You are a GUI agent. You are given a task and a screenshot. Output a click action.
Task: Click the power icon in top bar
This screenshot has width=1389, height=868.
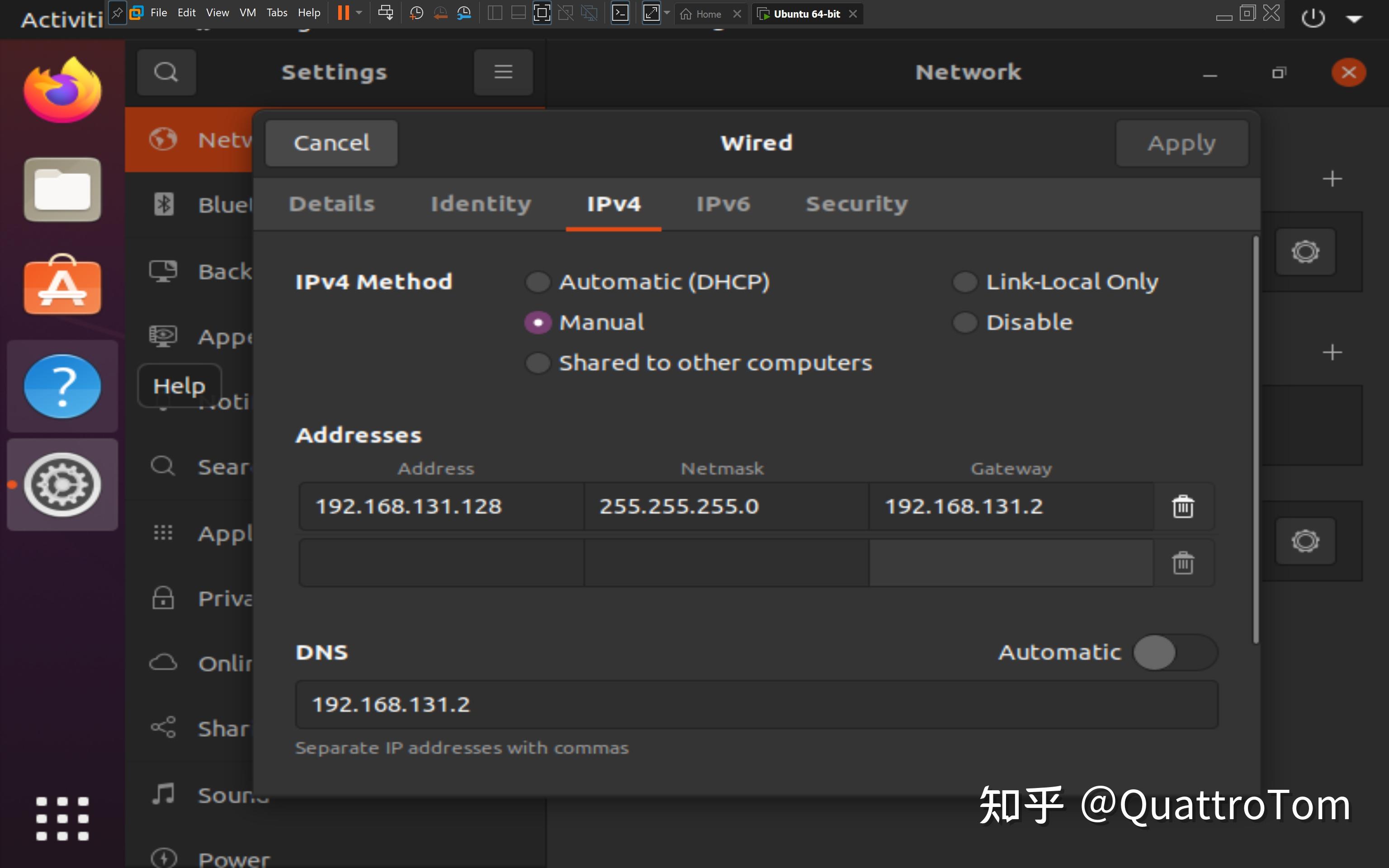(1313, 19)
